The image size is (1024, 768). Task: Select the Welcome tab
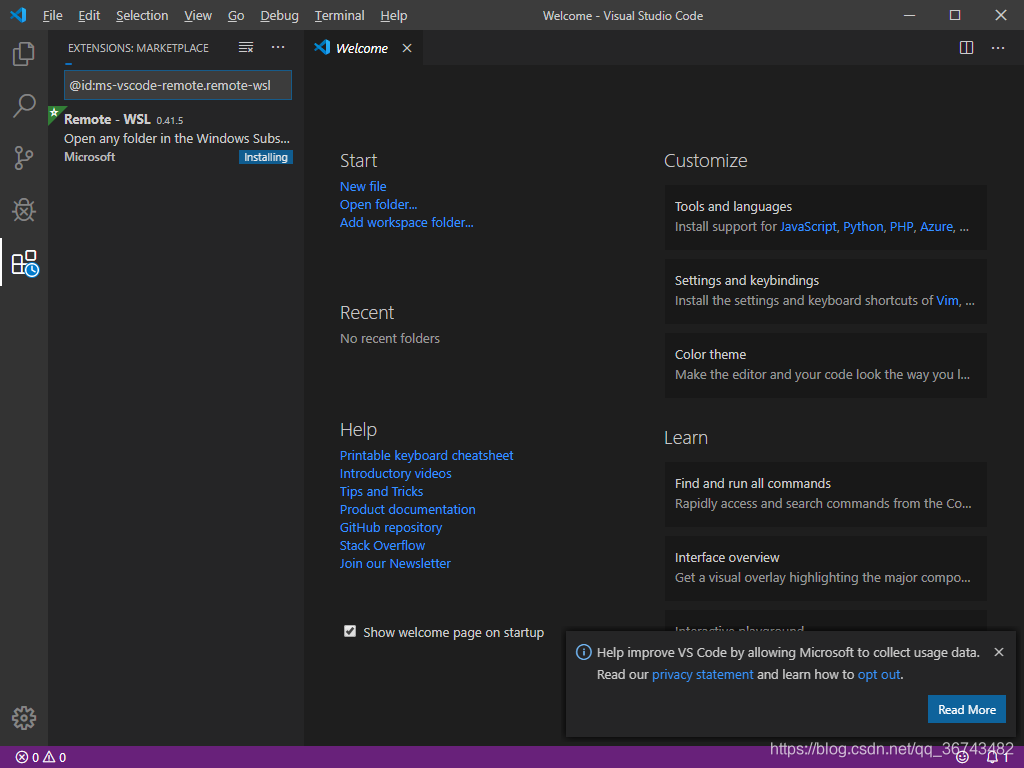pos(362,48)
